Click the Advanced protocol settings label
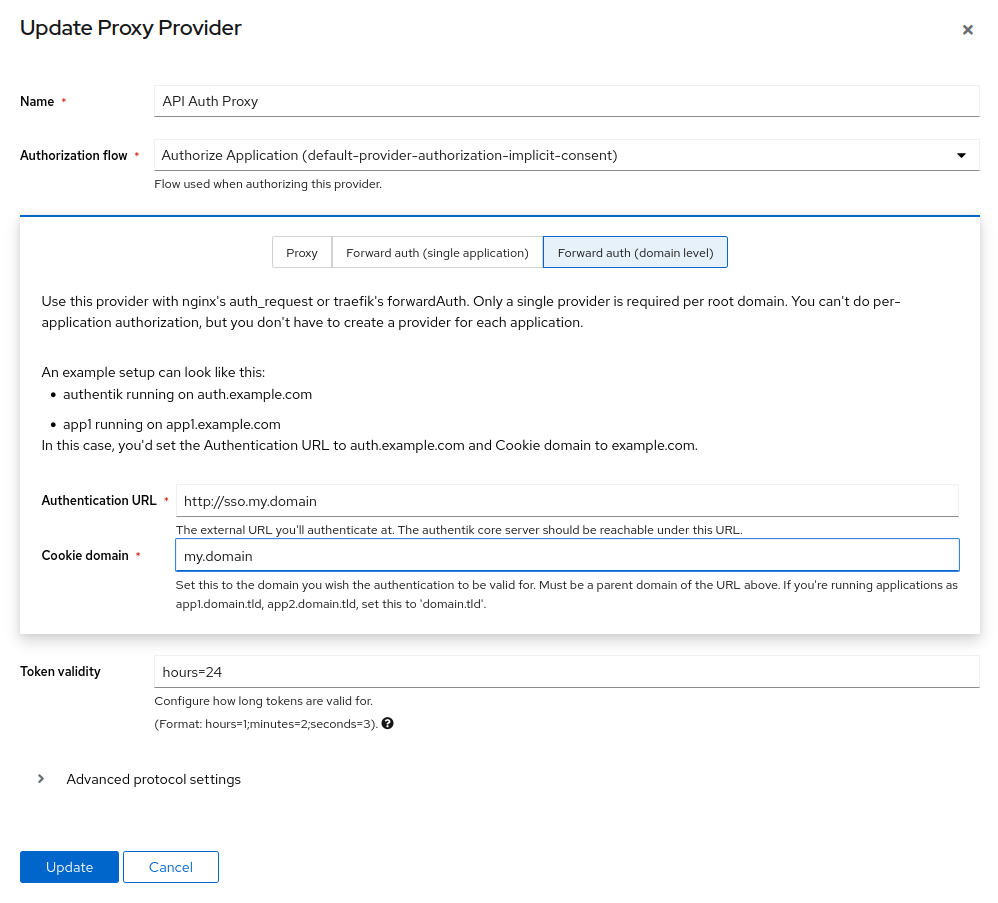The height and width of the screenshot is (903, 998). click(x=153, y=778)
